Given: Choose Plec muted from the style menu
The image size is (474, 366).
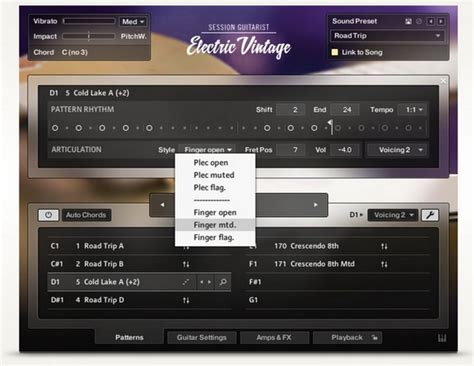Looking at the screenshot, I should tap(214, 175).
